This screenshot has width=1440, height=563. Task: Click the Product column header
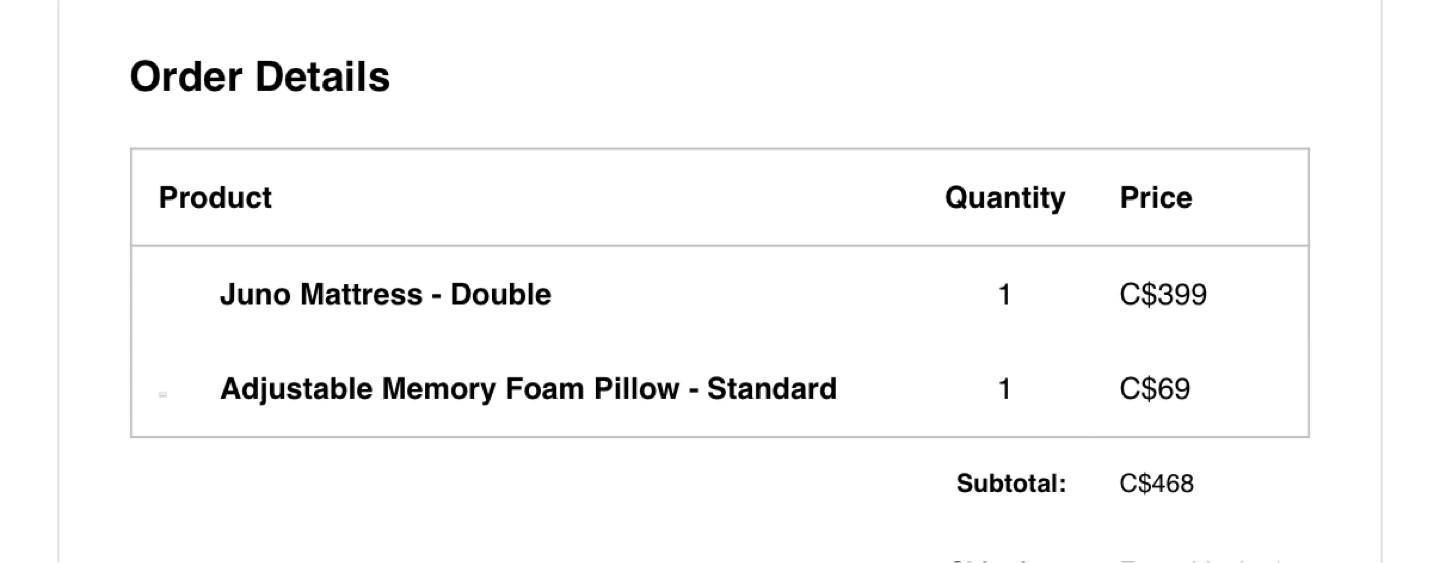pyautogui.click(x=215, y=198)
